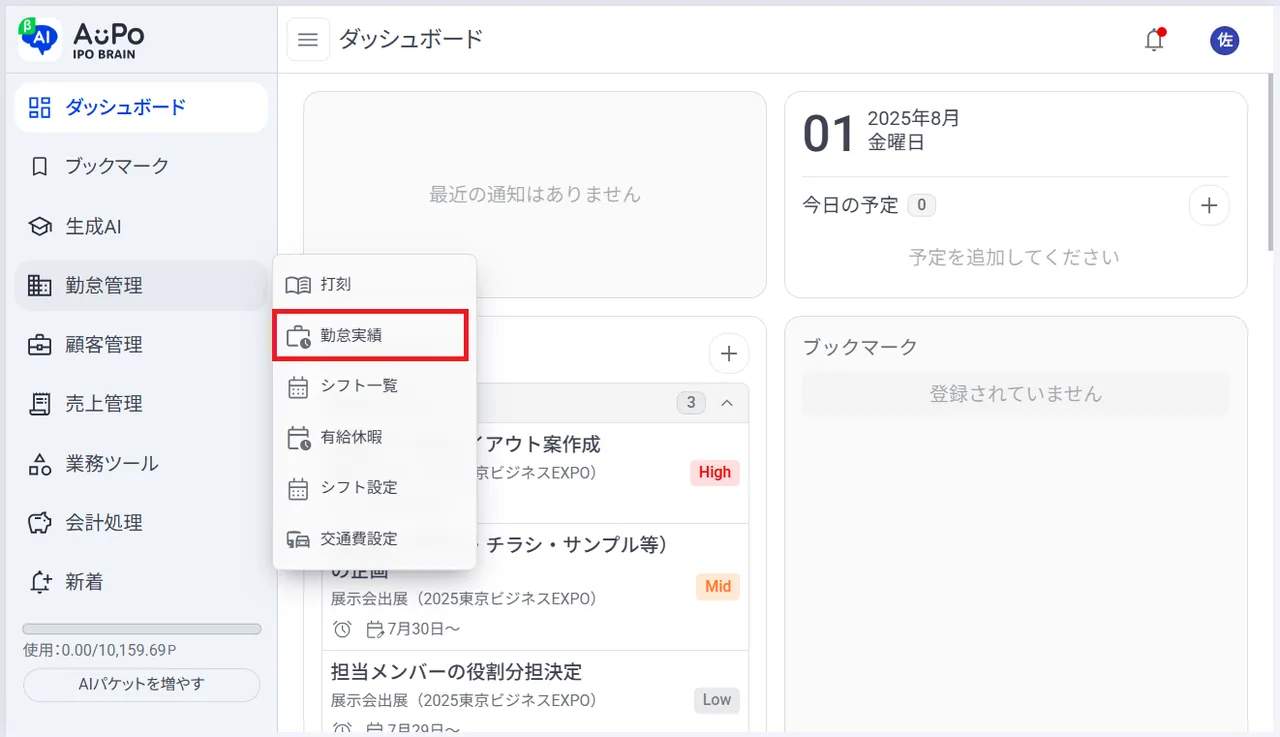
Task: Toggle the hamburger sidebar menu button
Action: tap(308, 40)
